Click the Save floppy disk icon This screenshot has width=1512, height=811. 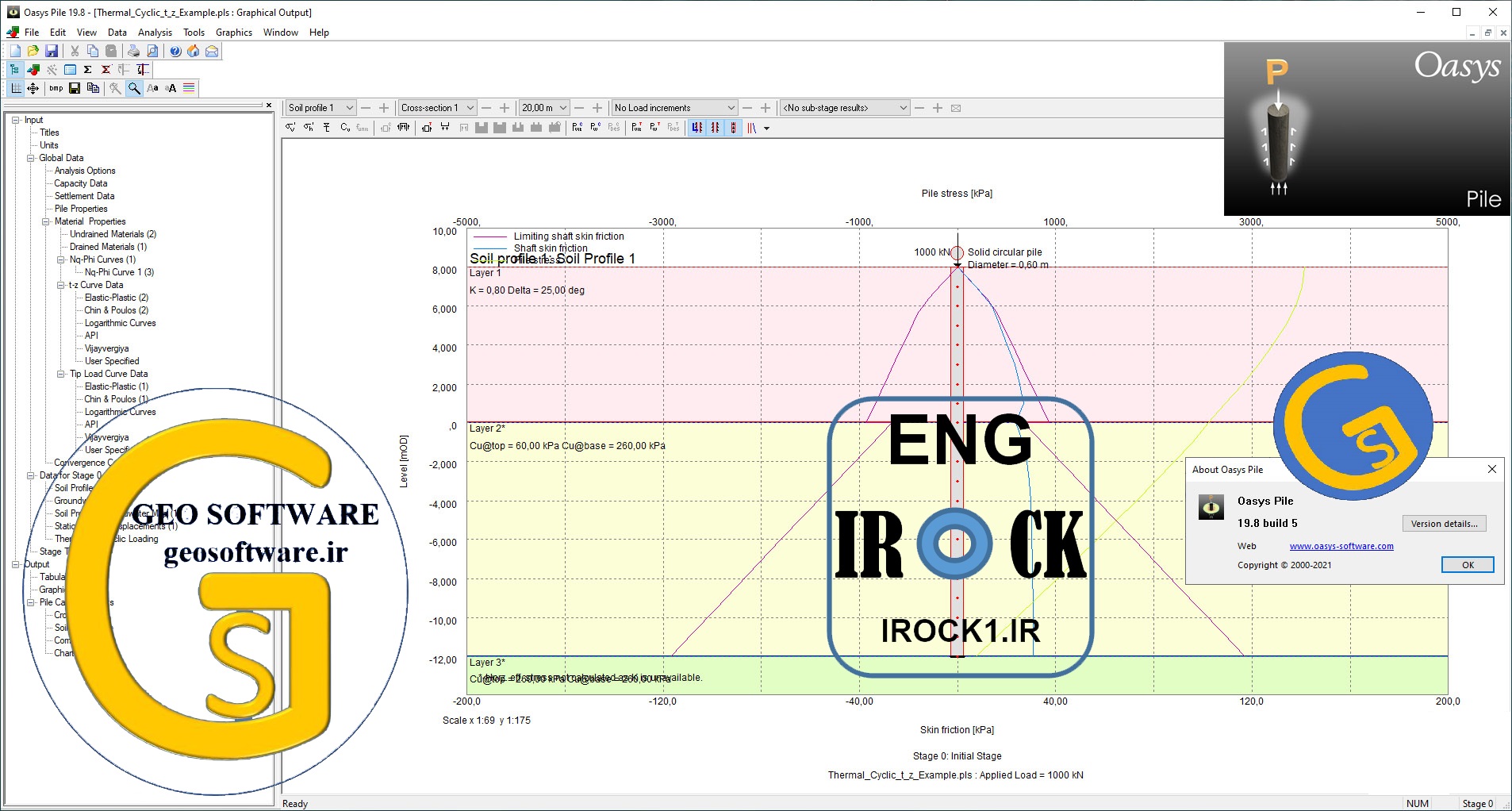coord(52,51)
